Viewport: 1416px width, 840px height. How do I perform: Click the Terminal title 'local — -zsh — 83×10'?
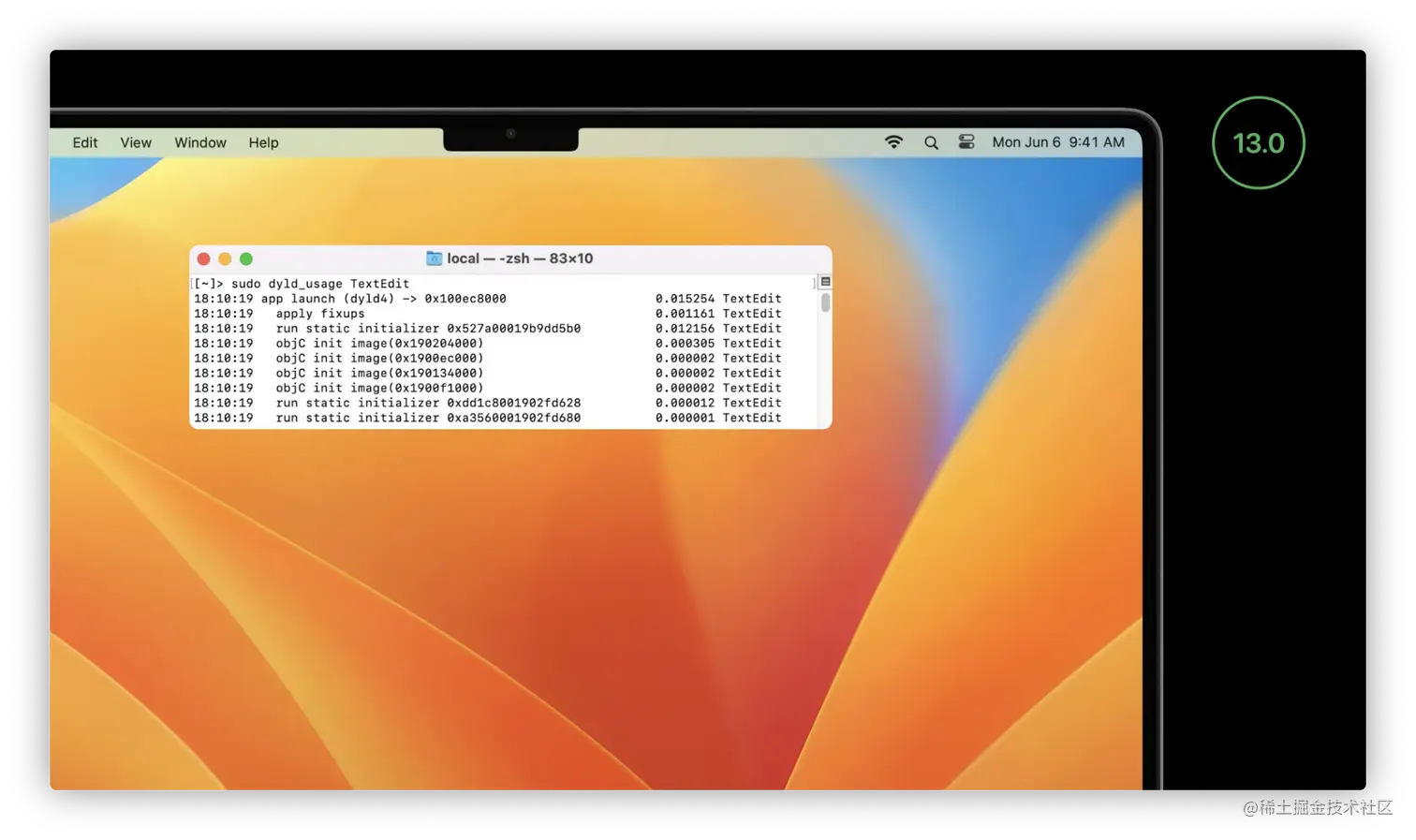coord(520,258)
